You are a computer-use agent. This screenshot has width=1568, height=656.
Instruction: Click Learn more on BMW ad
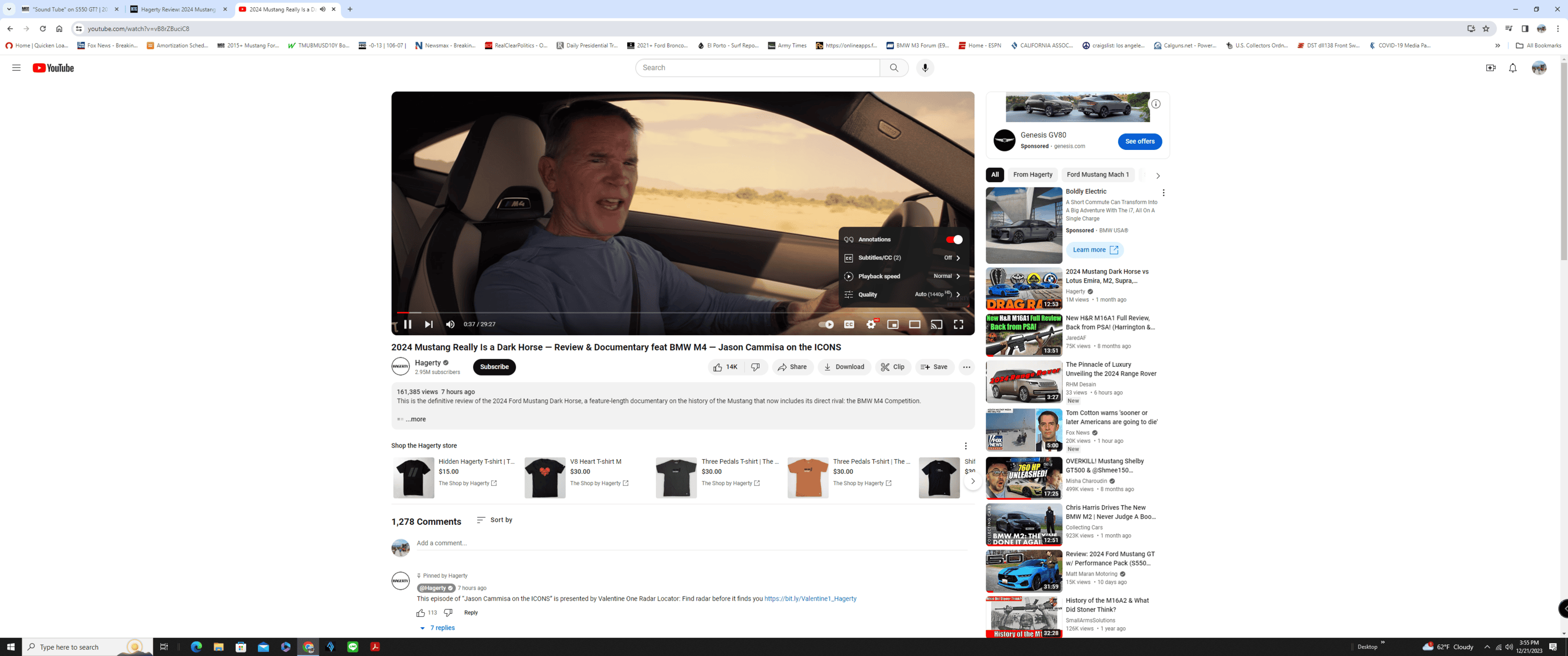tap(1094, 250)
